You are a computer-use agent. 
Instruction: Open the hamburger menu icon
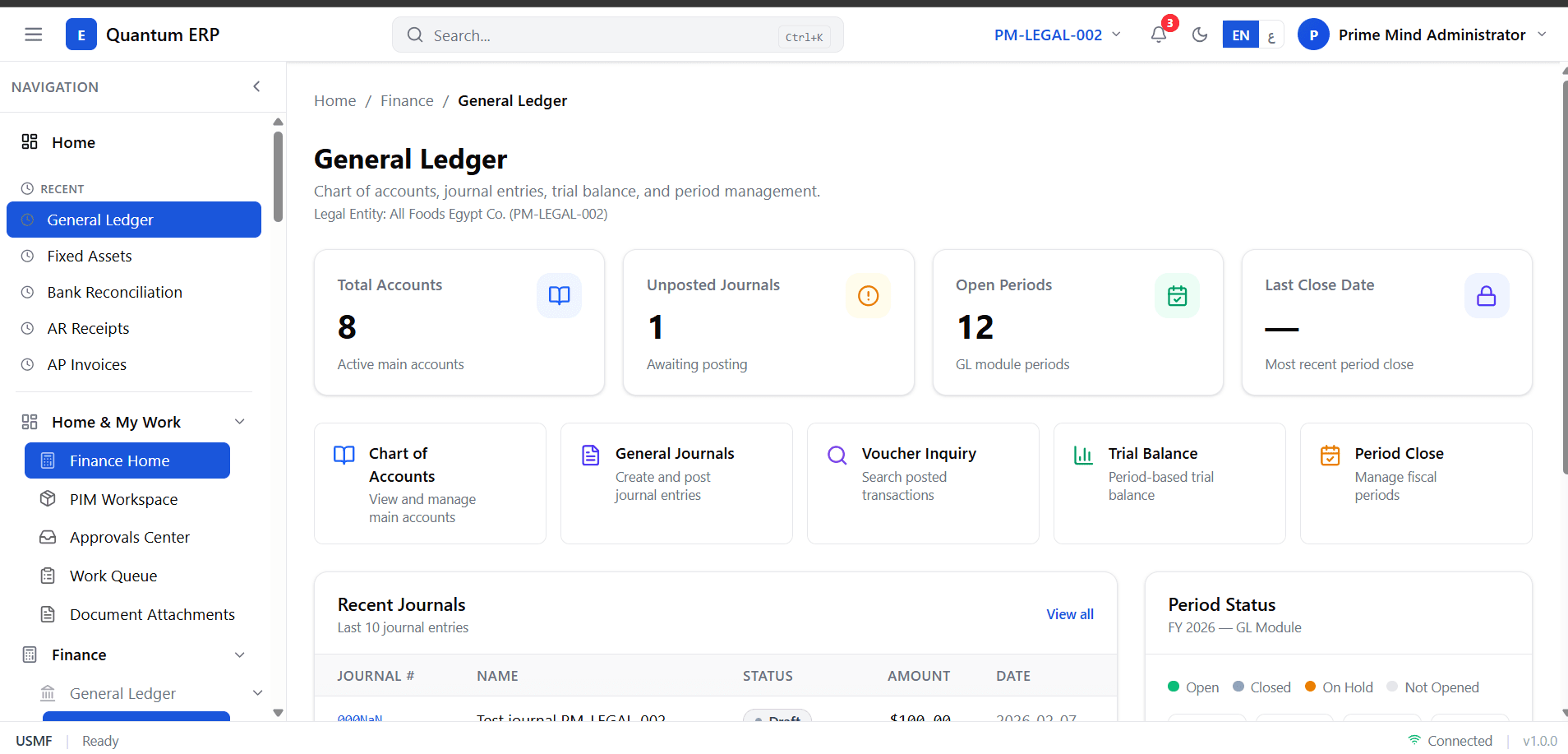33,35
